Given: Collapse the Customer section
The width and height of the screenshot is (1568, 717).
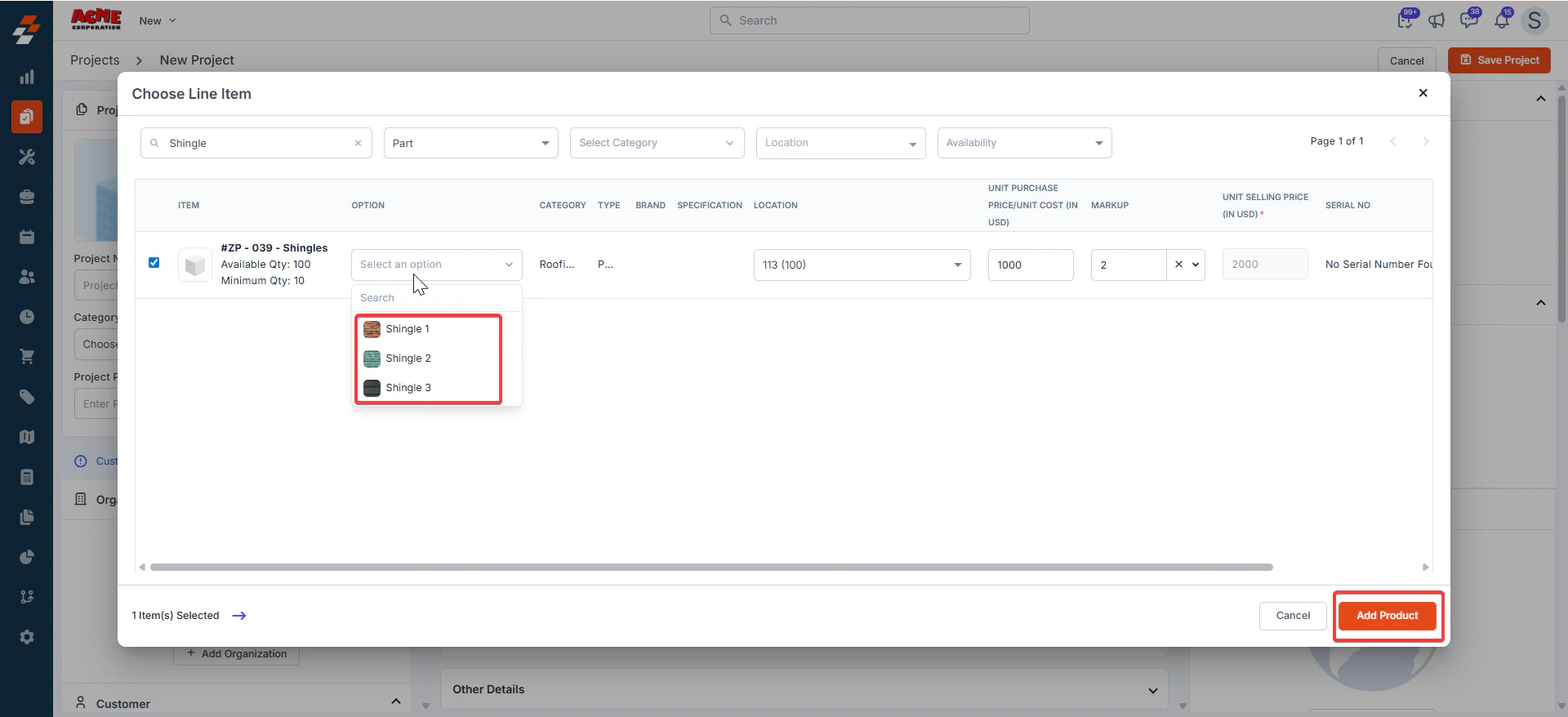Looking at the screenshot, I should (396, 701).
